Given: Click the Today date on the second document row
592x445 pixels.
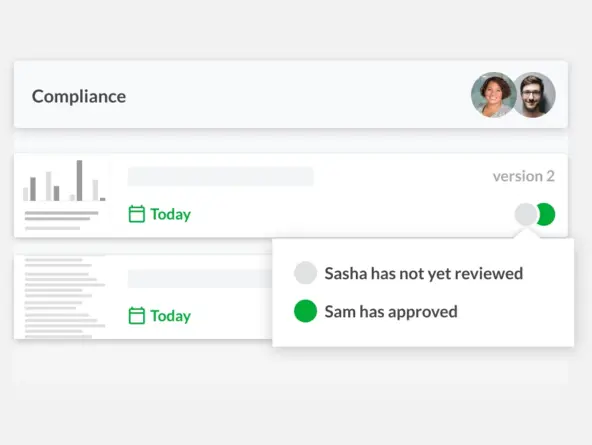Looking at the screenshot, I should pyautogui.click(x=171, y=316).
